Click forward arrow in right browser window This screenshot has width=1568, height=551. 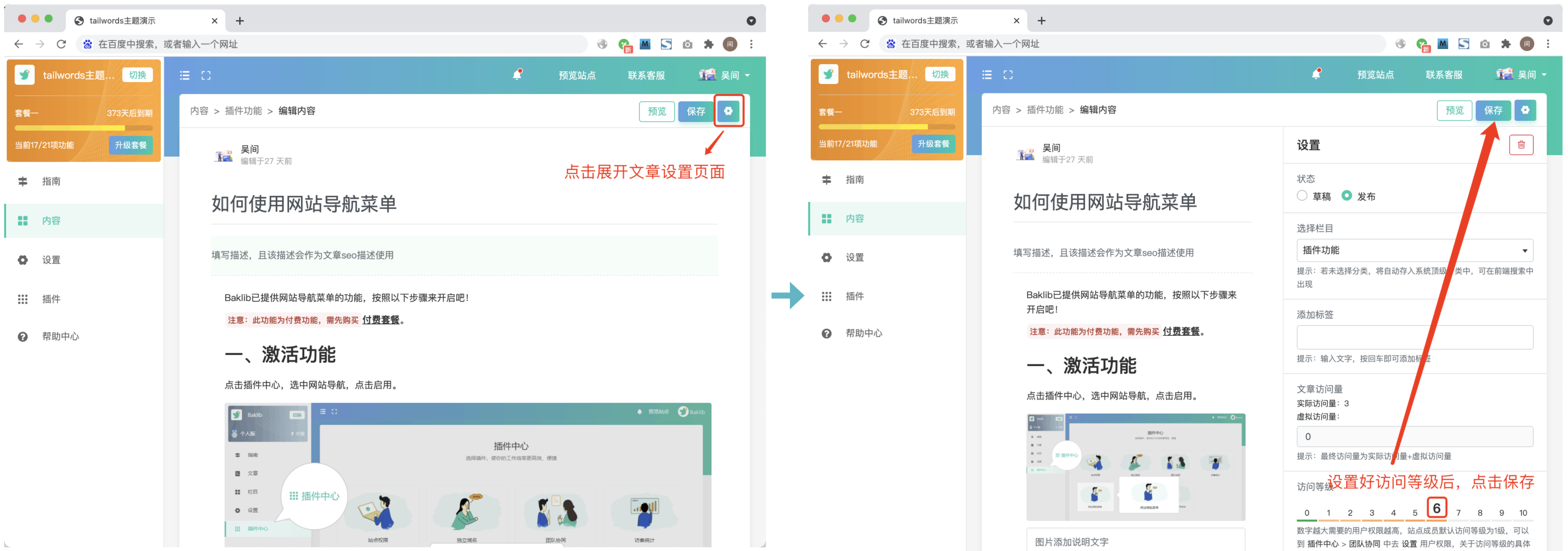(843, 44)
